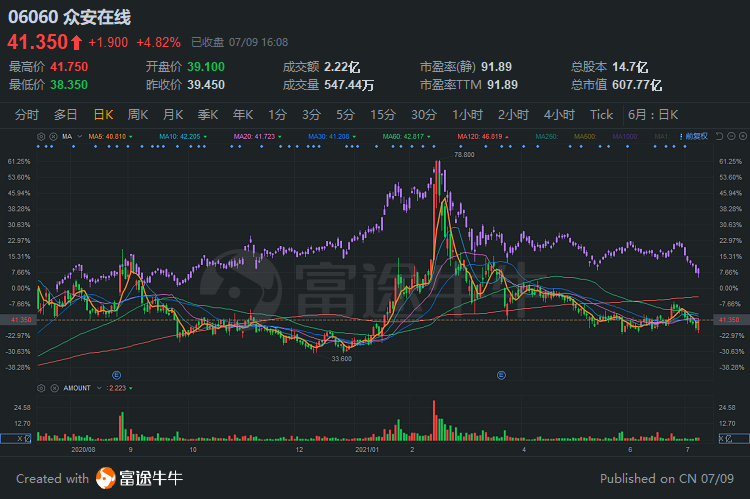Click the left X亿 unit box
Image resolution: width=750 pixels, height=499 pixels.
coord(16,438)
